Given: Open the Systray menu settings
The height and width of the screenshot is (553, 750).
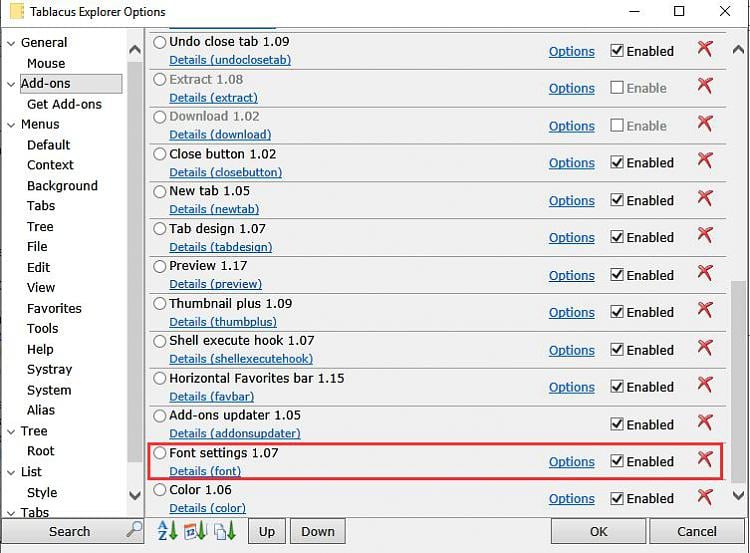Looking at the screenshot, I should point(50,370).
